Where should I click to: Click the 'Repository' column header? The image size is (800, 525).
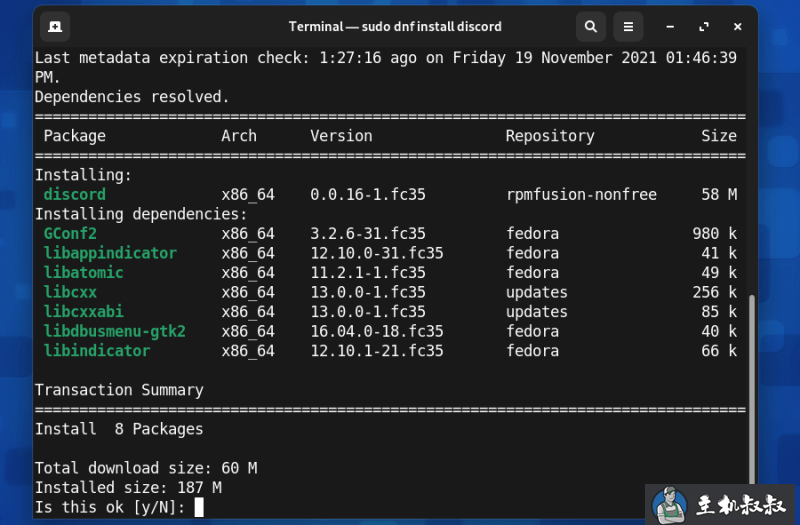[550, 136]
